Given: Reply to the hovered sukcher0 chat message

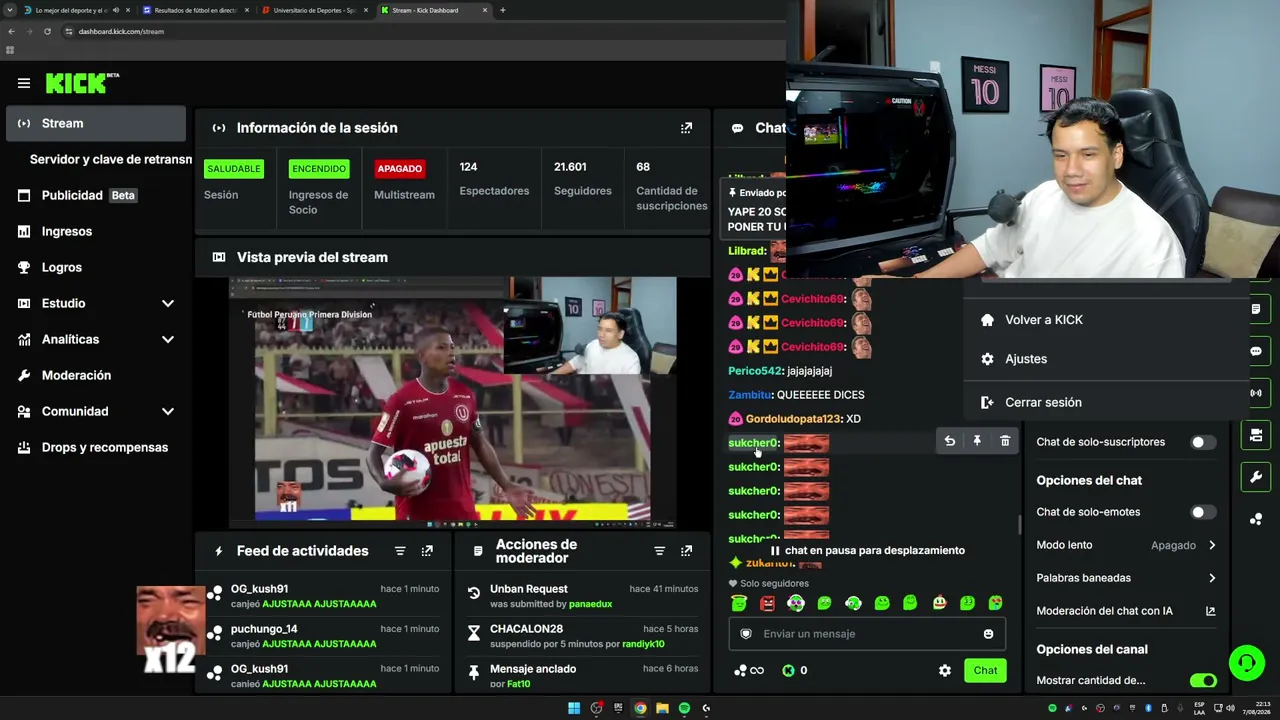Looking at the screenshot, I should tap(949, 441).
